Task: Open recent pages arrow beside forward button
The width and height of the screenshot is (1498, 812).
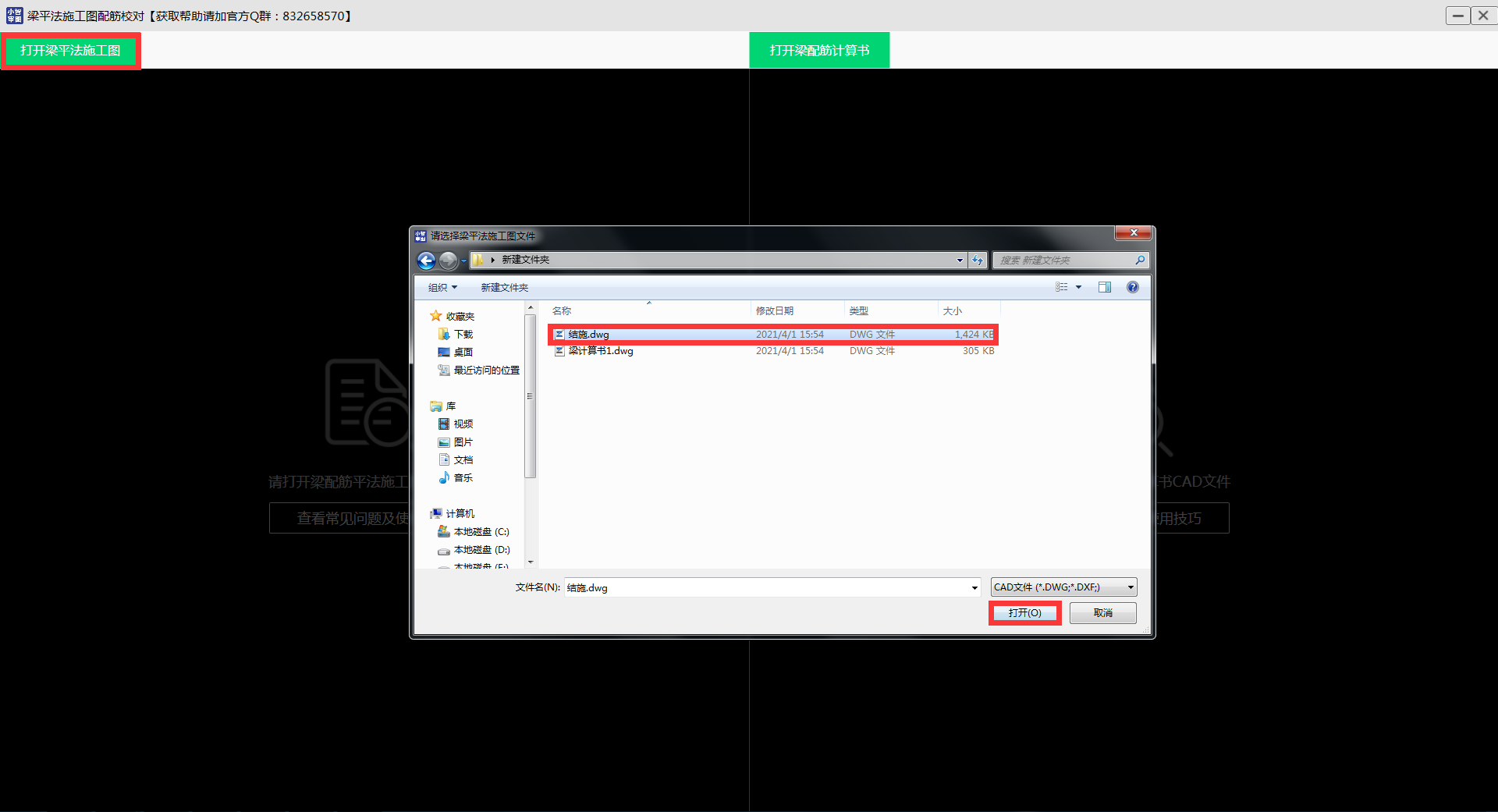Action: tap(463, 261)
